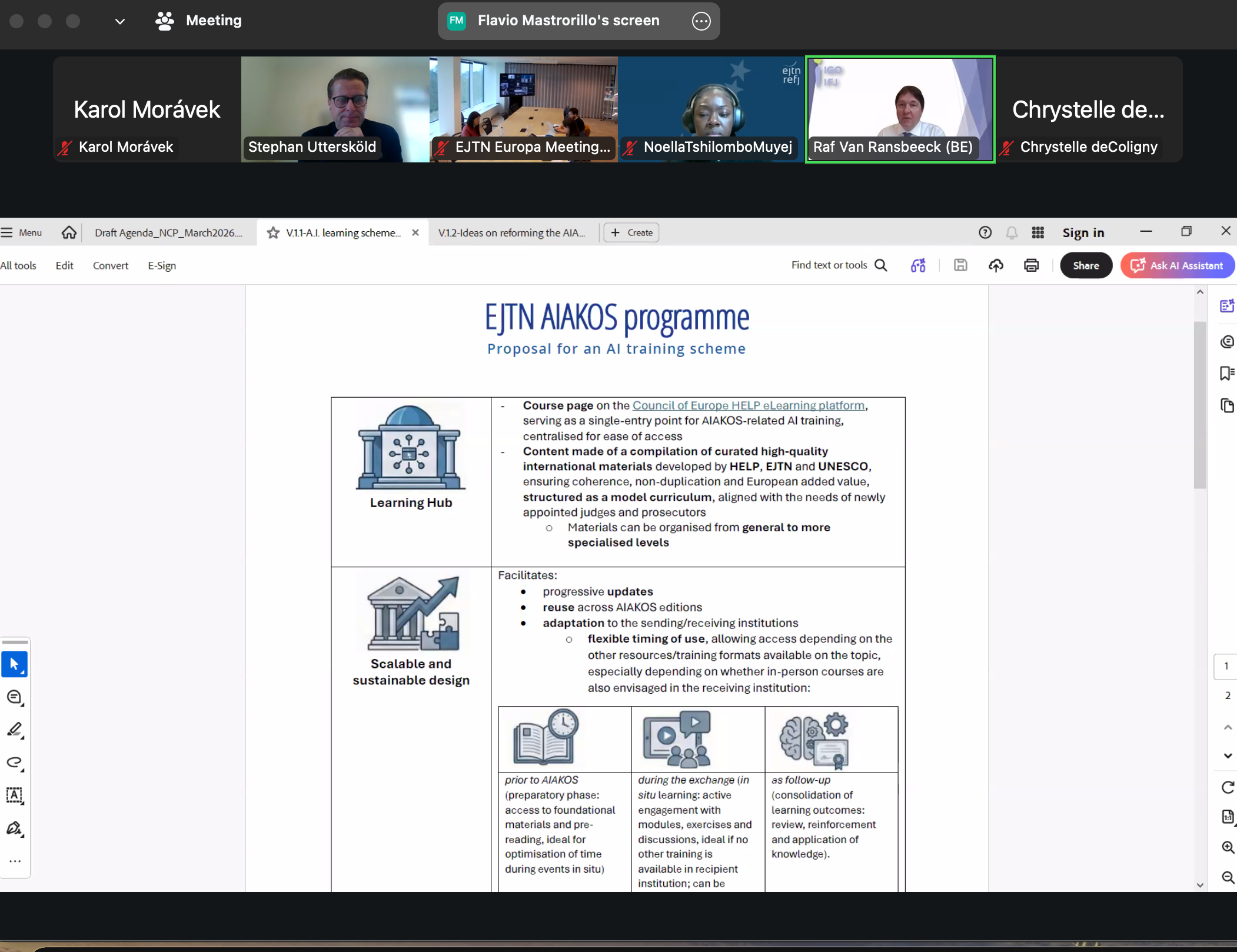Select Chrystelle deColigny's participant tile

click(1089, 109)
